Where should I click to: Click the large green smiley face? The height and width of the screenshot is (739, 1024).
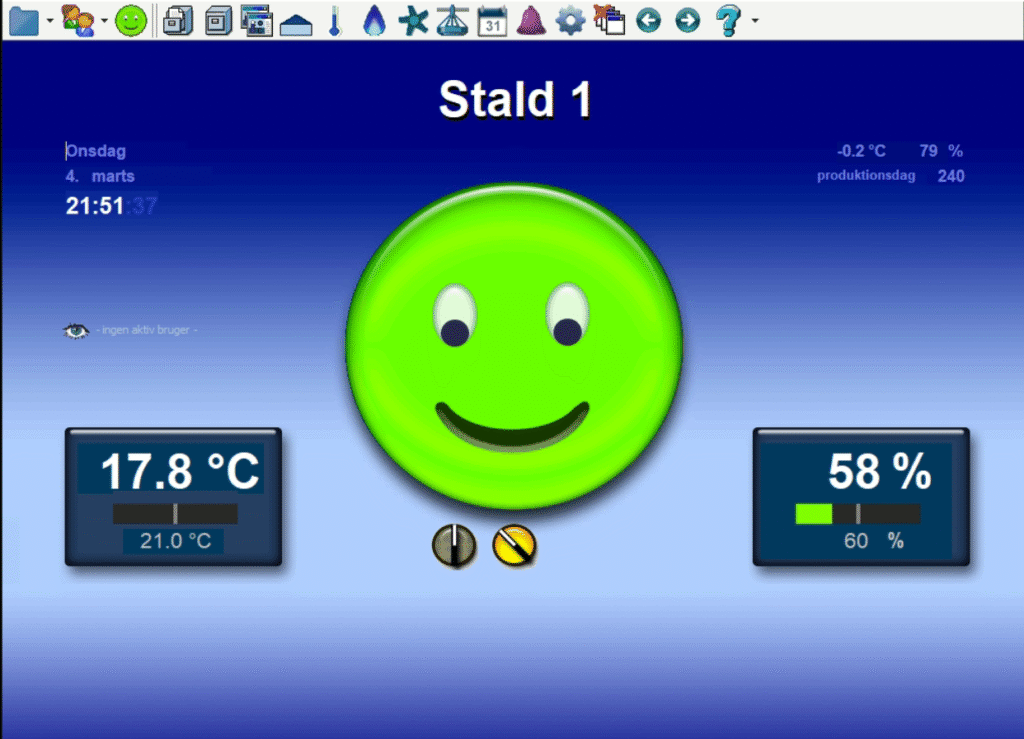pyautogui.click(x=513, y=345)
